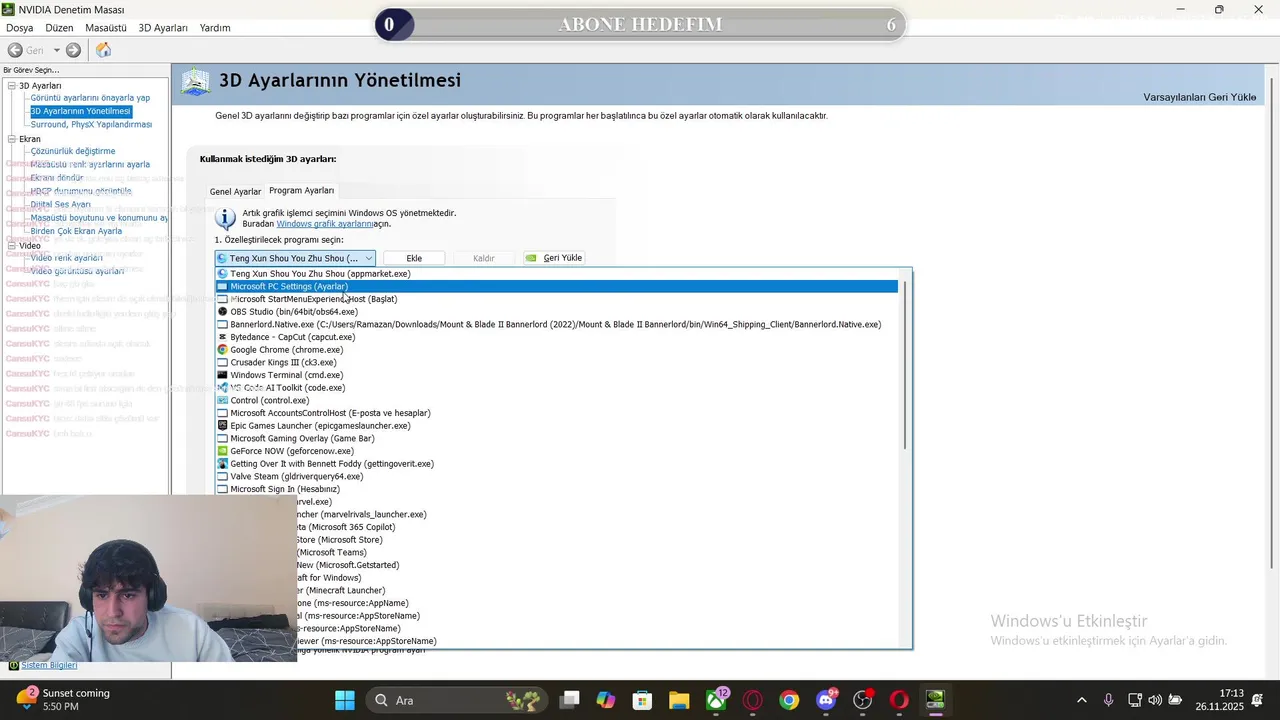Launch Copilot from the taskbar
Viewport: 1280px width, 720px height.
point(606,700)
